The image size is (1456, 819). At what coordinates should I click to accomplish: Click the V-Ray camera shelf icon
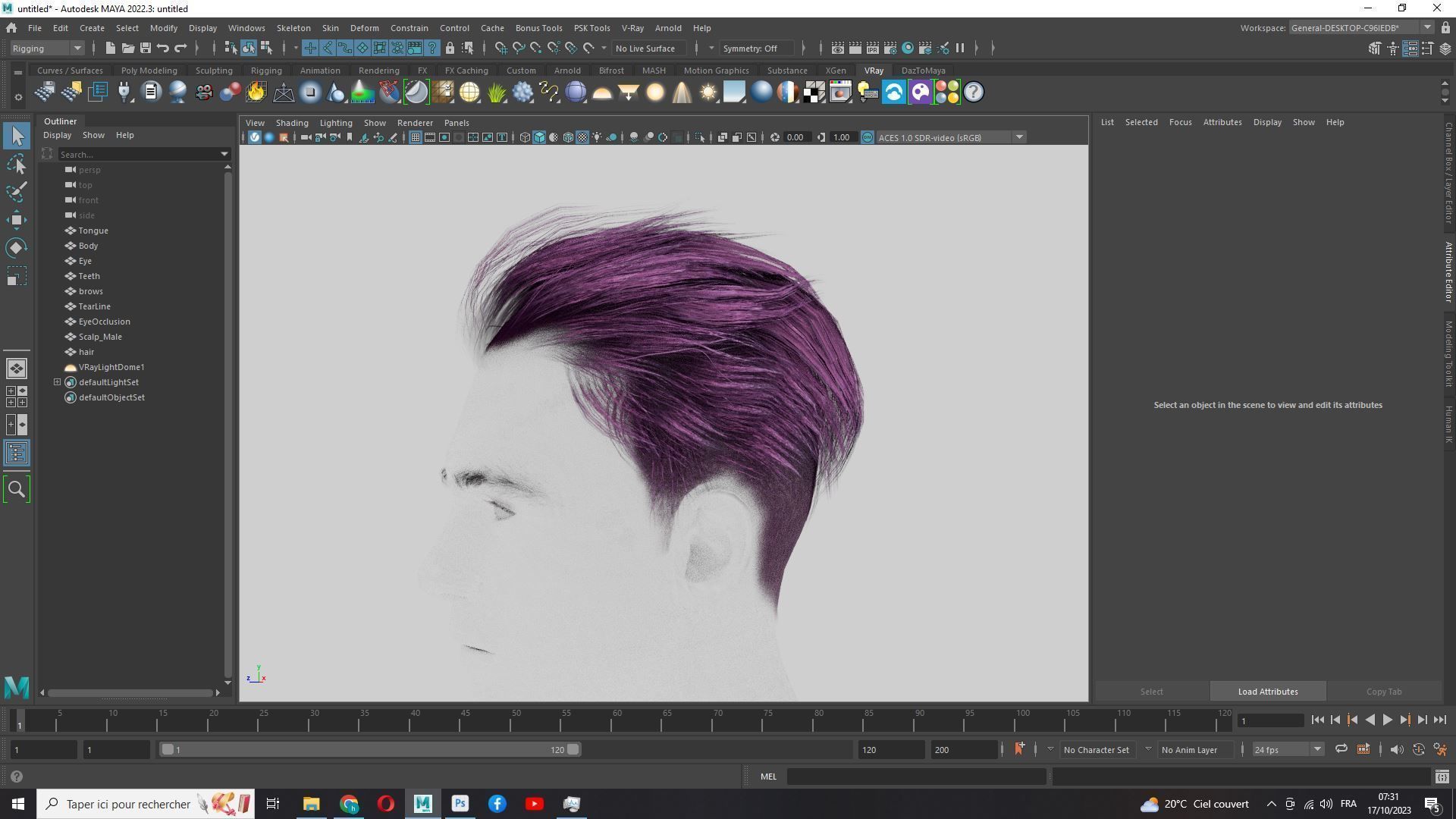(x=204, y=93)
